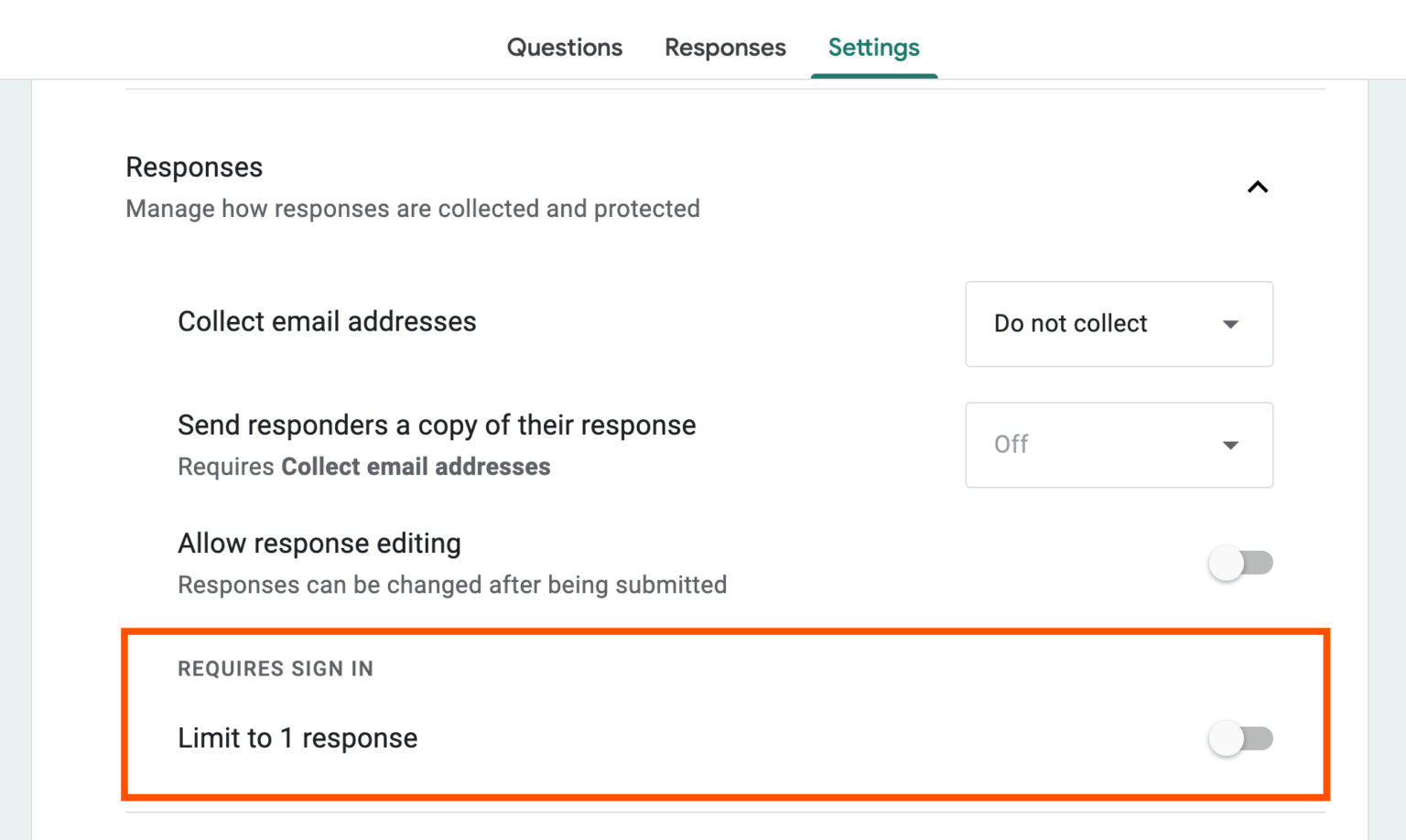Screen dimensions: 1406x840
Task: Toggle response editing off position switch
Action: point(1241,564)
